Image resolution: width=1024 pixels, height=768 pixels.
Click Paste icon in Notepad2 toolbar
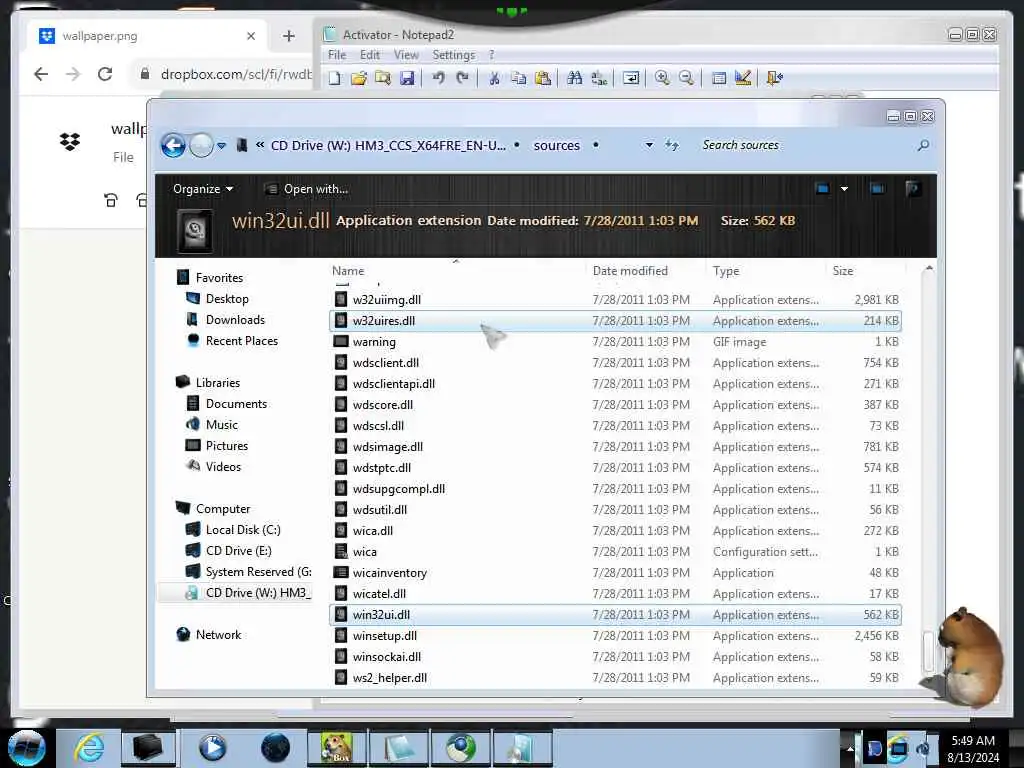543,78
